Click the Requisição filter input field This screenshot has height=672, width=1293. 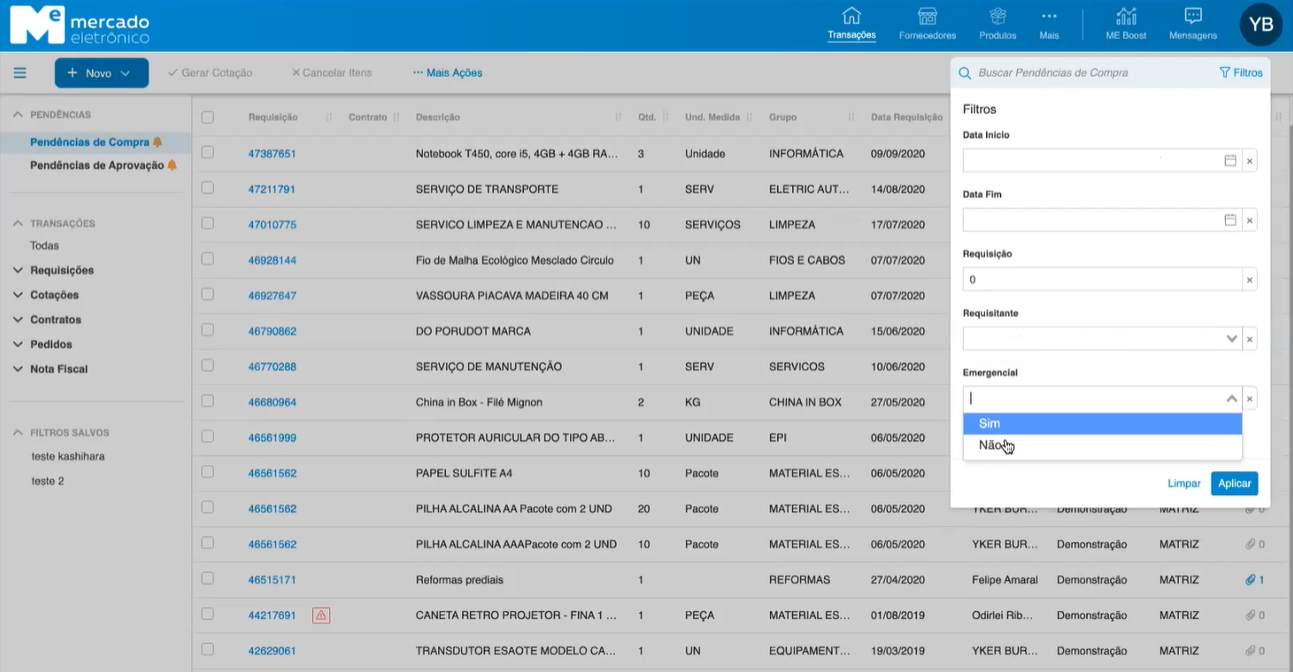click(x=1102, y=280)
